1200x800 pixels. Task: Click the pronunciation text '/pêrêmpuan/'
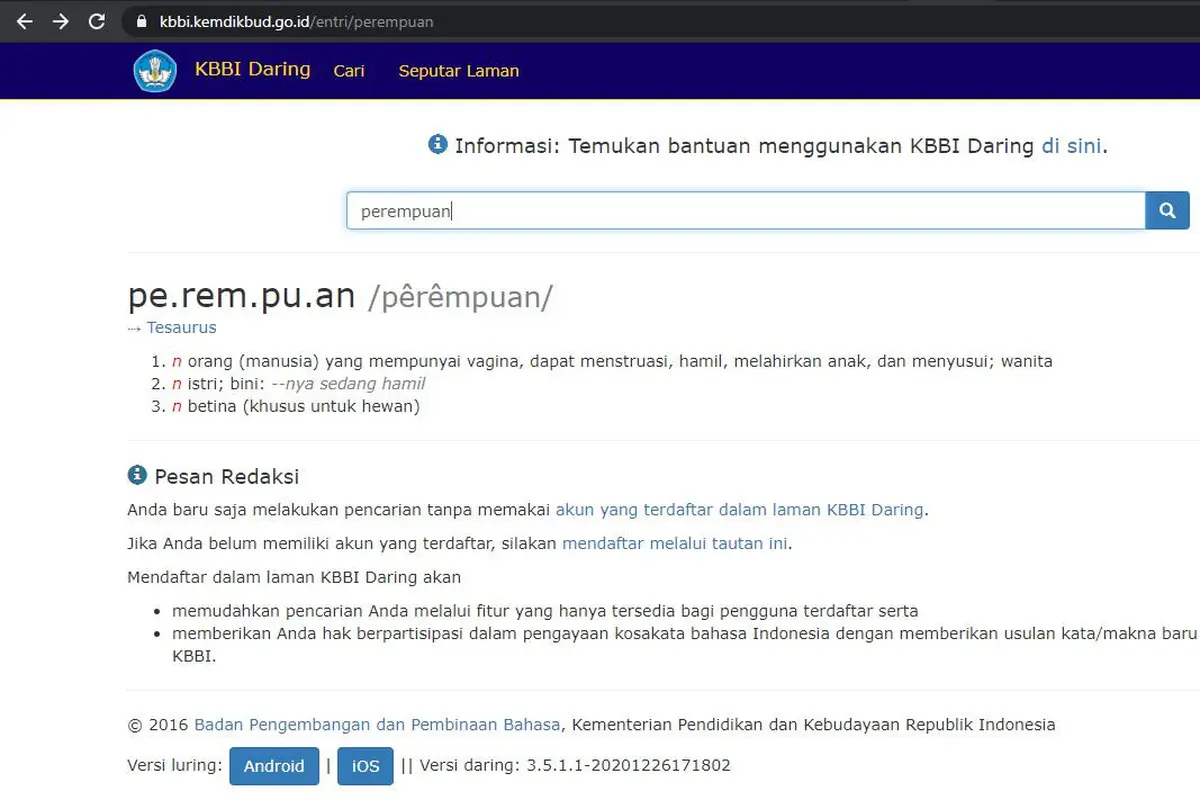click(460, 297)
